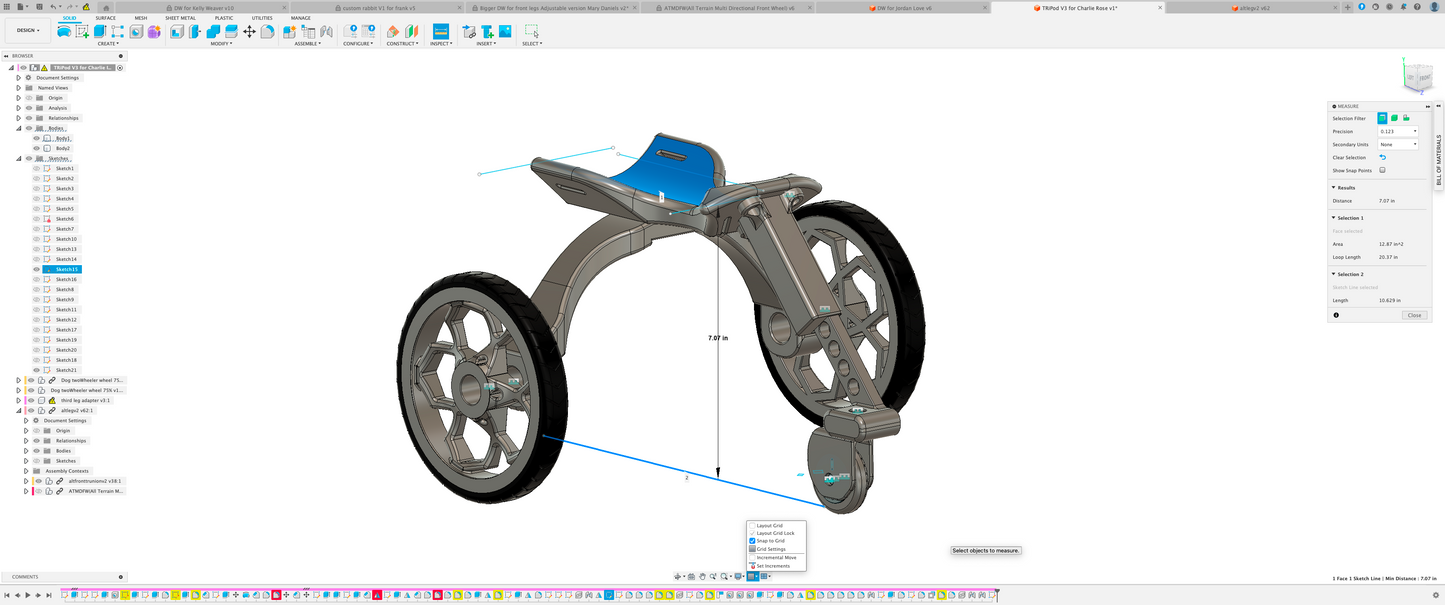This screenshot has width=1445, height=605.
Task: Choose Grid Settings from the popup menu
Action: pyautogui.click(x=770, y=549)
